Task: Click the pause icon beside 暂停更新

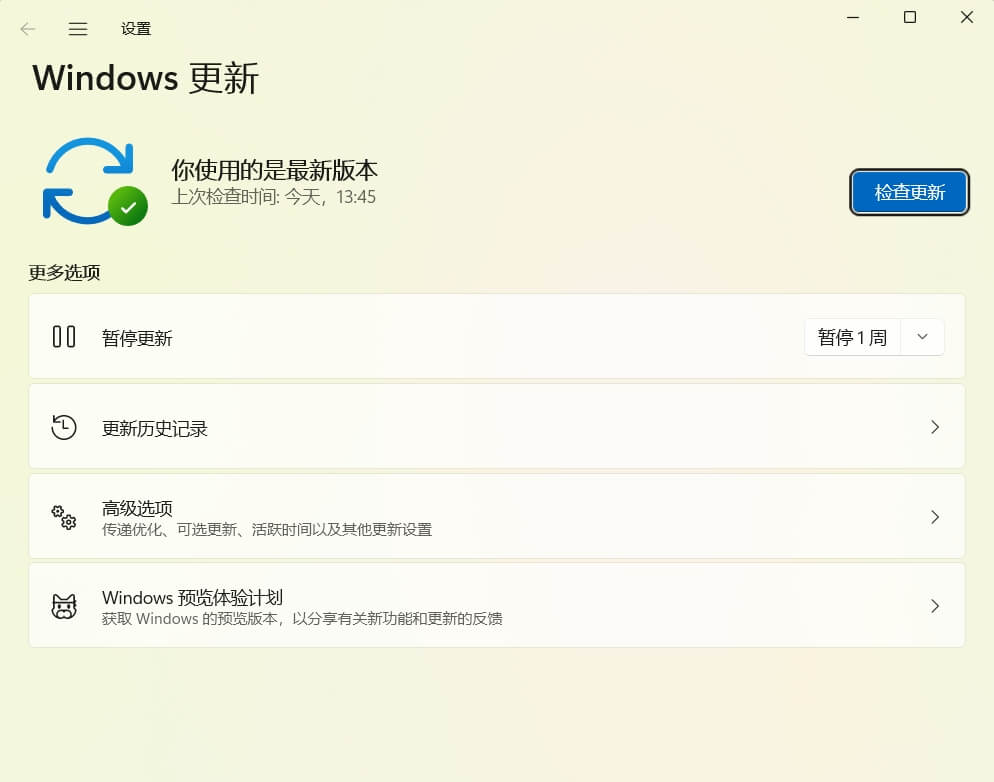Action: (64, 337)
